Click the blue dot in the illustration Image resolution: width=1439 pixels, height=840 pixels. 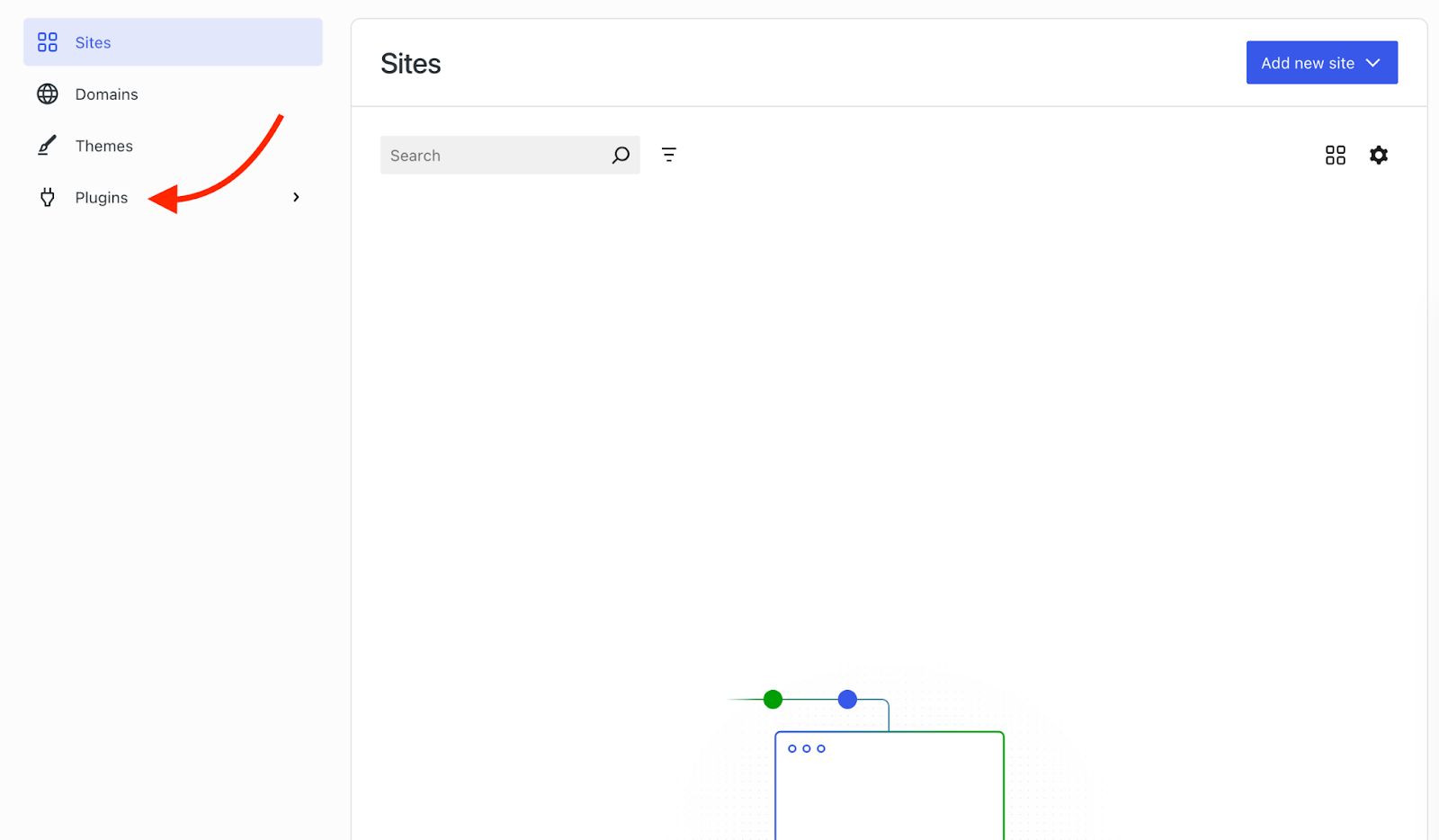[846, 699]
